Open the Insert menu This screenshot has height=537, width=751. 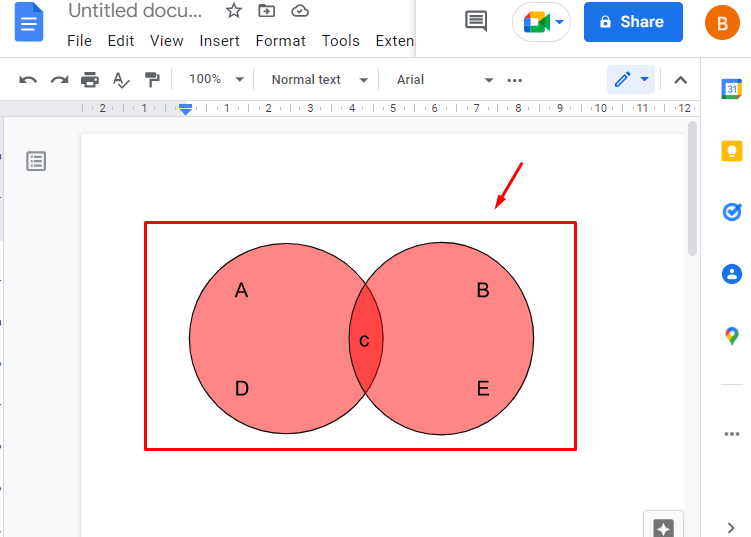click(x=219, y=41)
